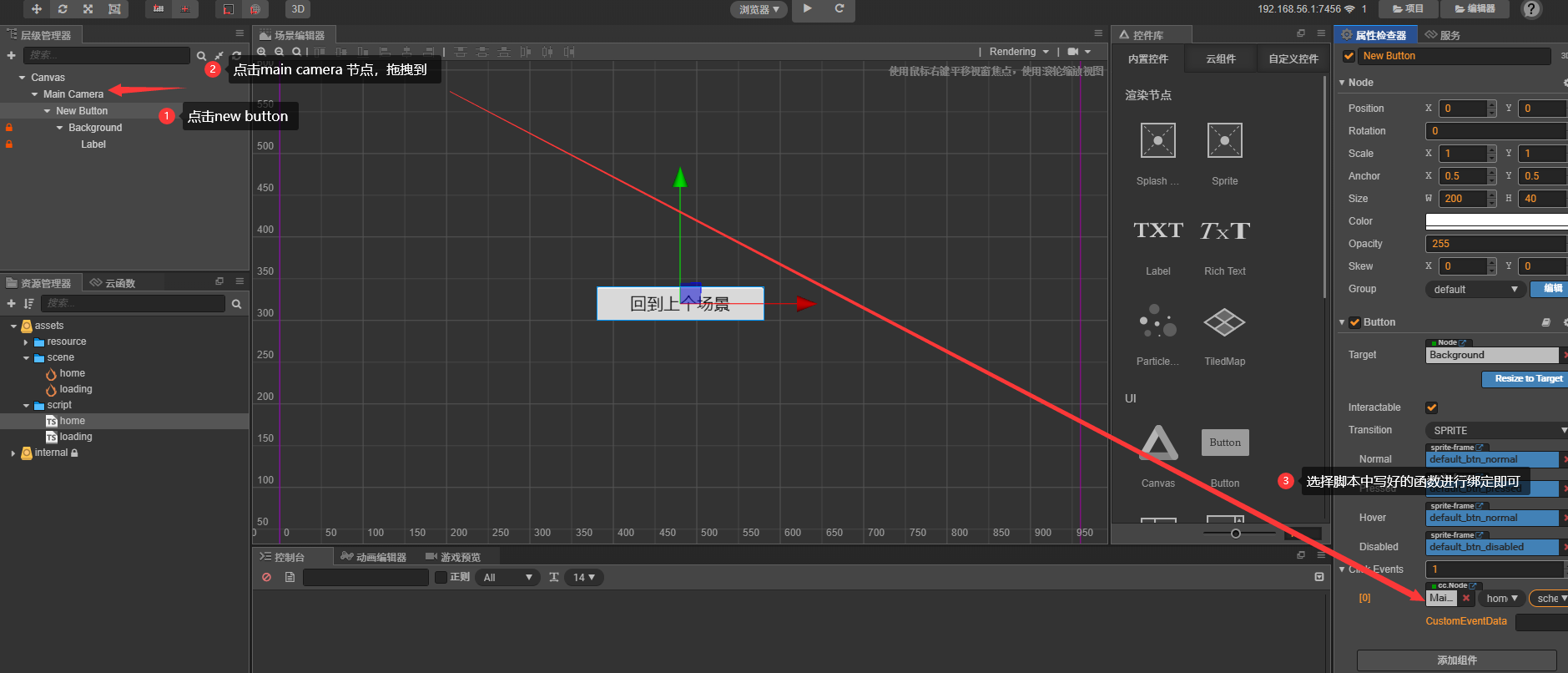Click the asset sort order icon
The width and height of the screenshot is (1568, 673).
(29, 303)
